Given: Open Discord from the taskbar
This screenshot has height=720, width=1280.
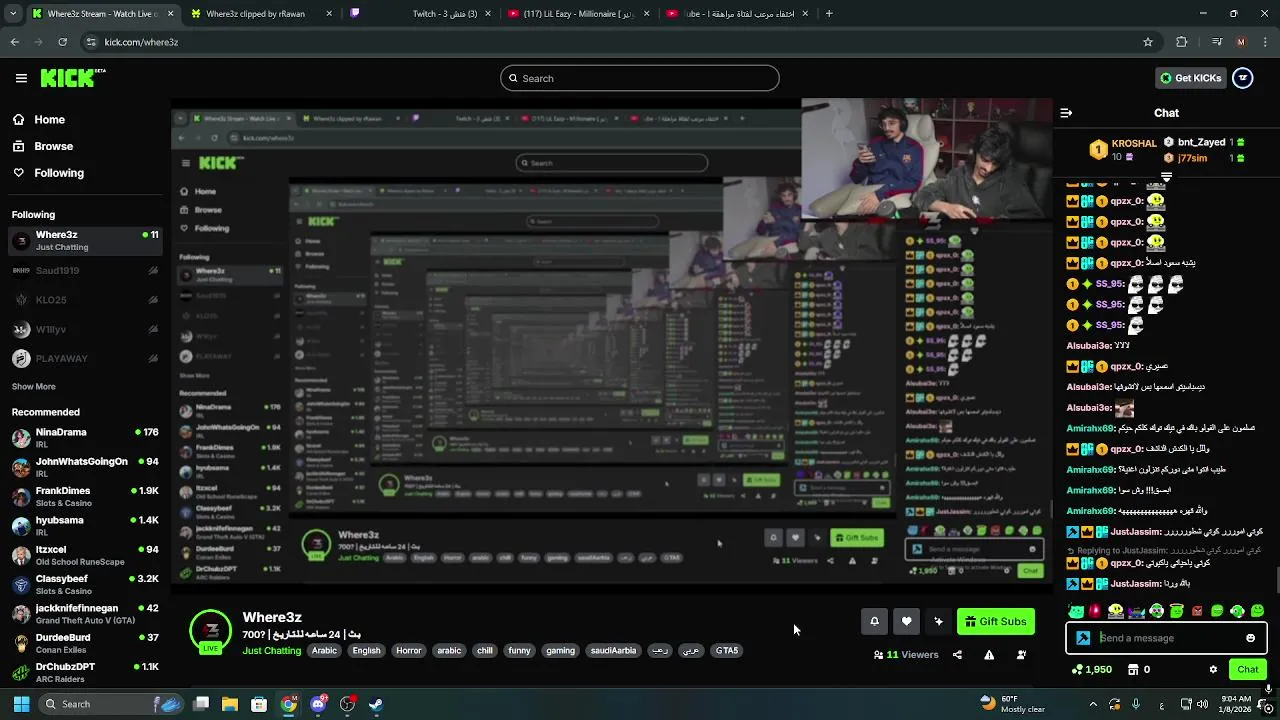Looking at the screenshot, I should [x=318, y=704].
